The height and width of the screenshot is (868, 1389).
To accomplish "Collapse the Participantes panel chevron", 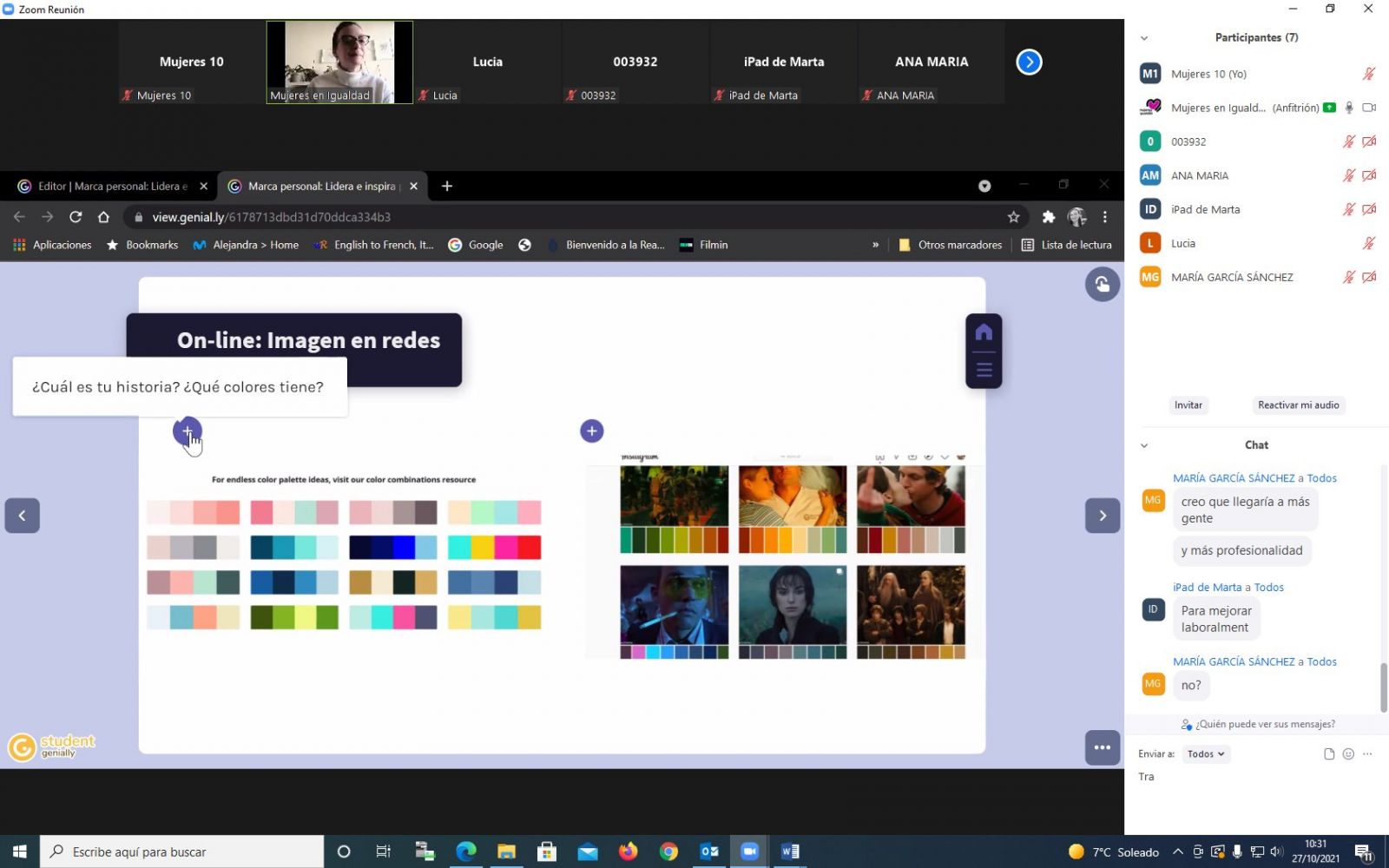I will pyautogui.click(x=1144, y=38).
